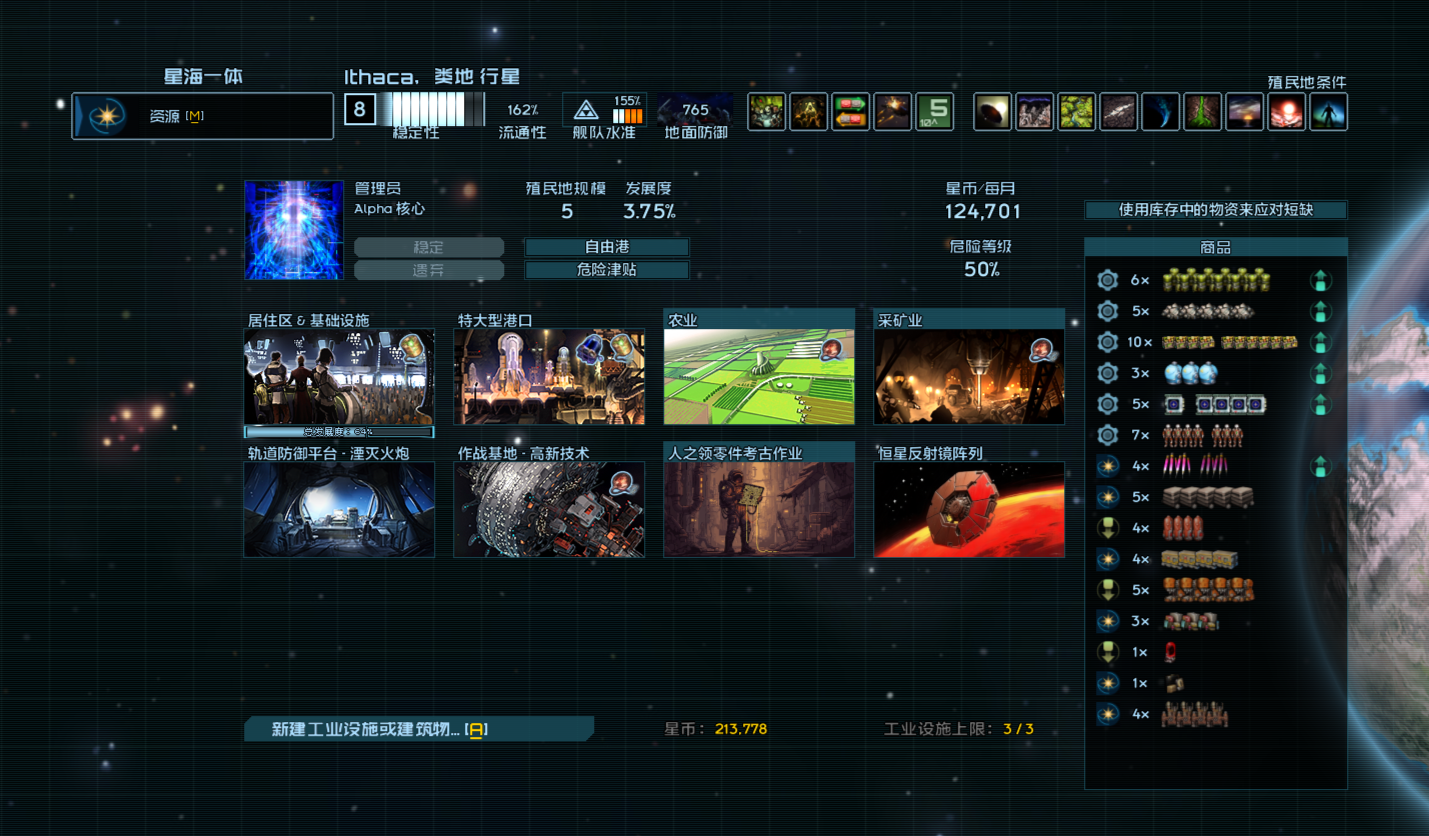Open the 资源 [M] panel

[203, 116]
